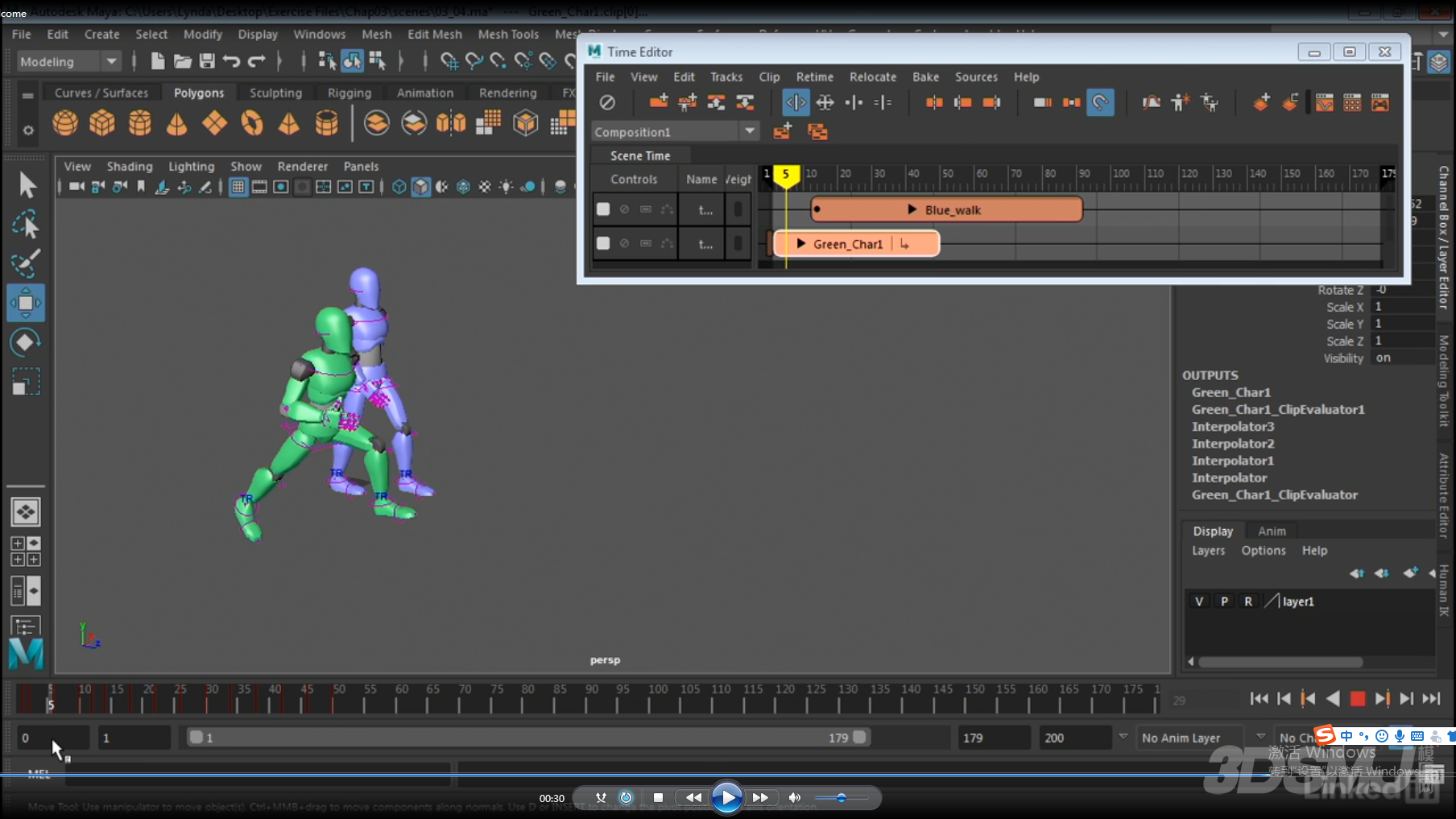The image size is (1456, 819).
Task: Click frame 90 on the main time slider
Action: click(x=592, y=697)
